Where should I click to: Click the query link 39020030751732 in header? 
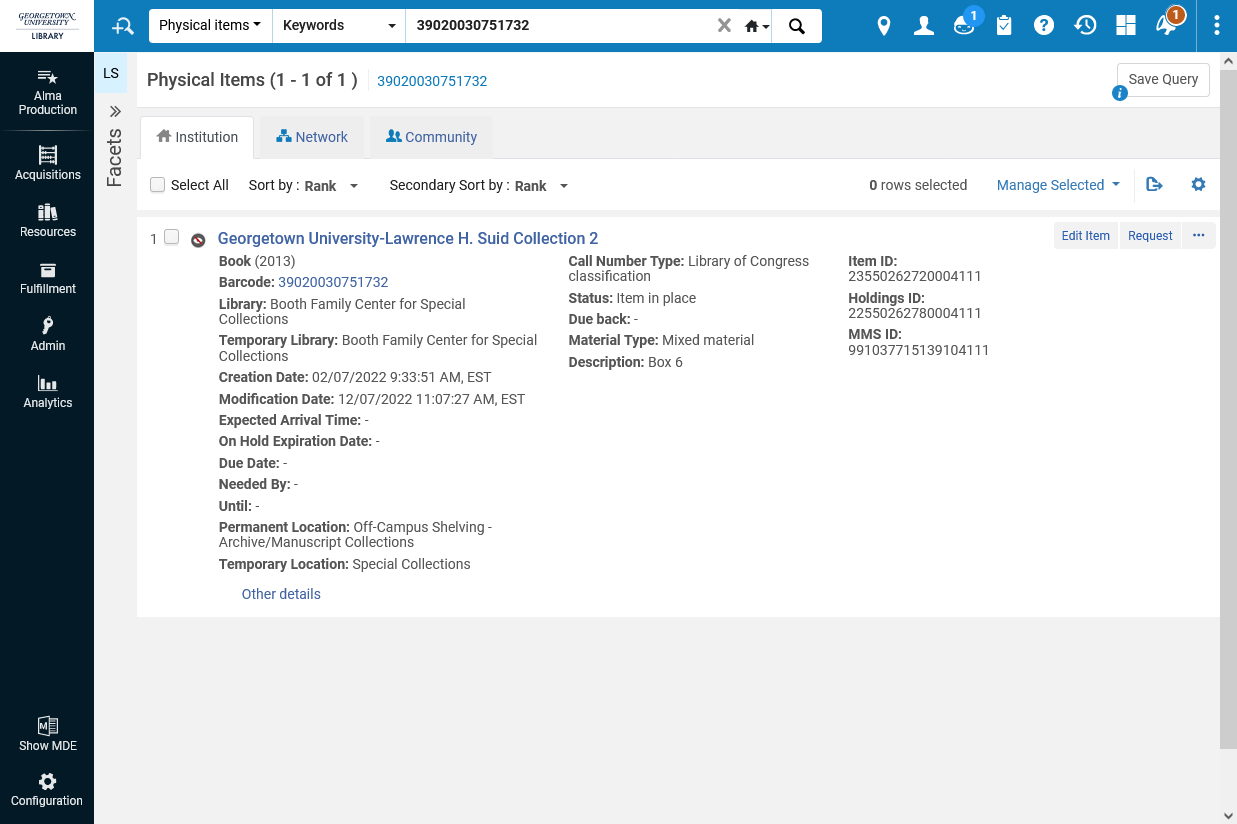(432, 81)
